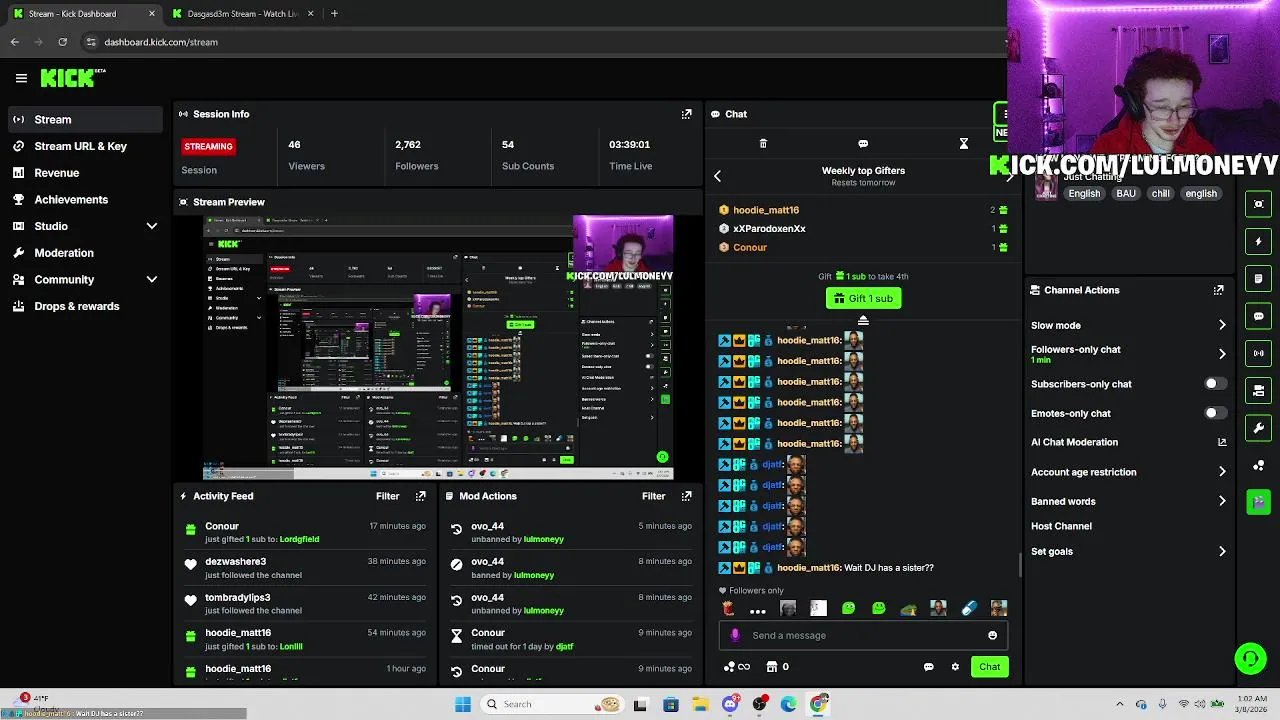Click the browser address bar

coord(540,42)
